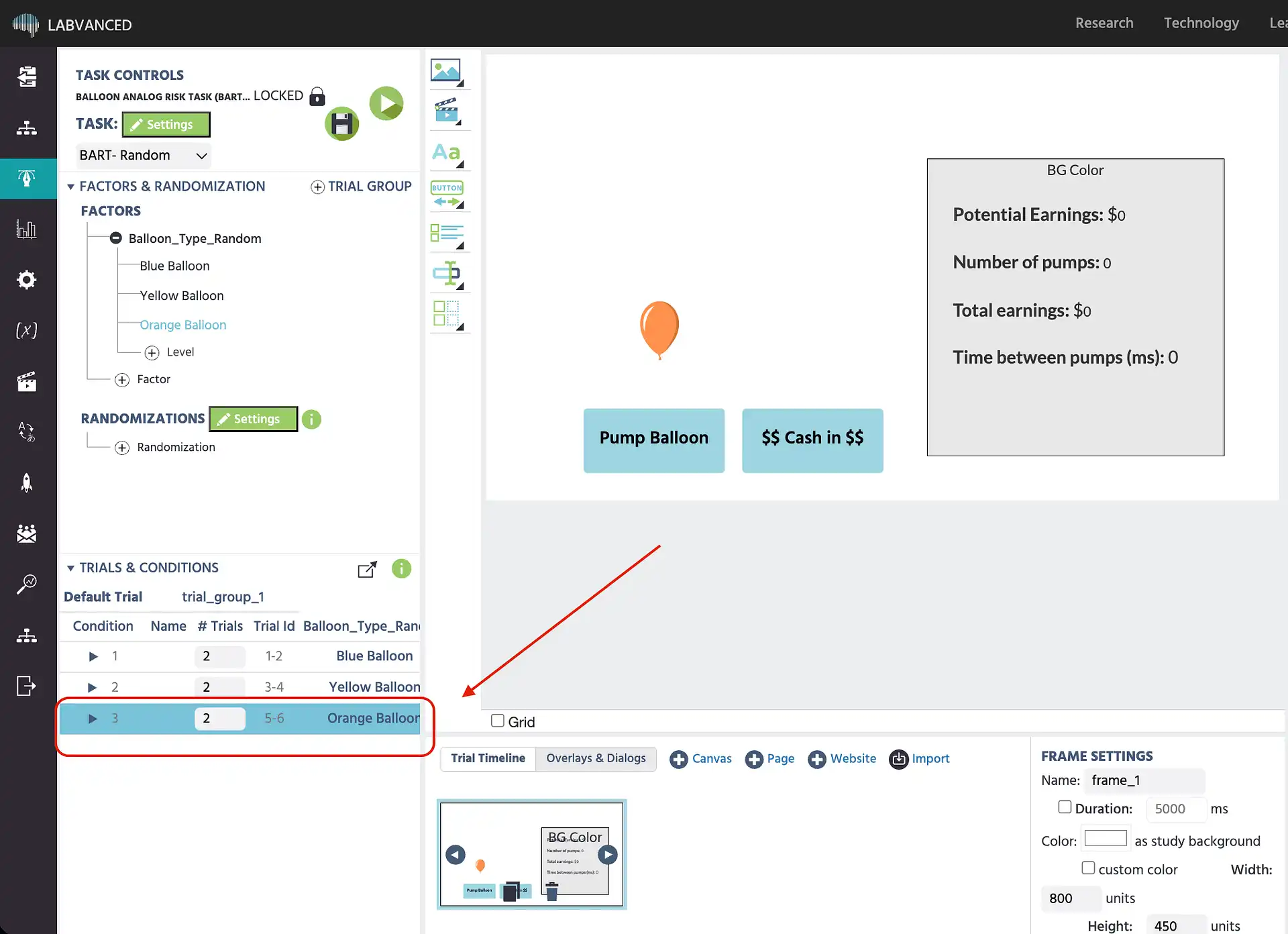Open the rocket publish sidebar icon
Screen dimensions: 1288x934
click(x=27, y=482)
